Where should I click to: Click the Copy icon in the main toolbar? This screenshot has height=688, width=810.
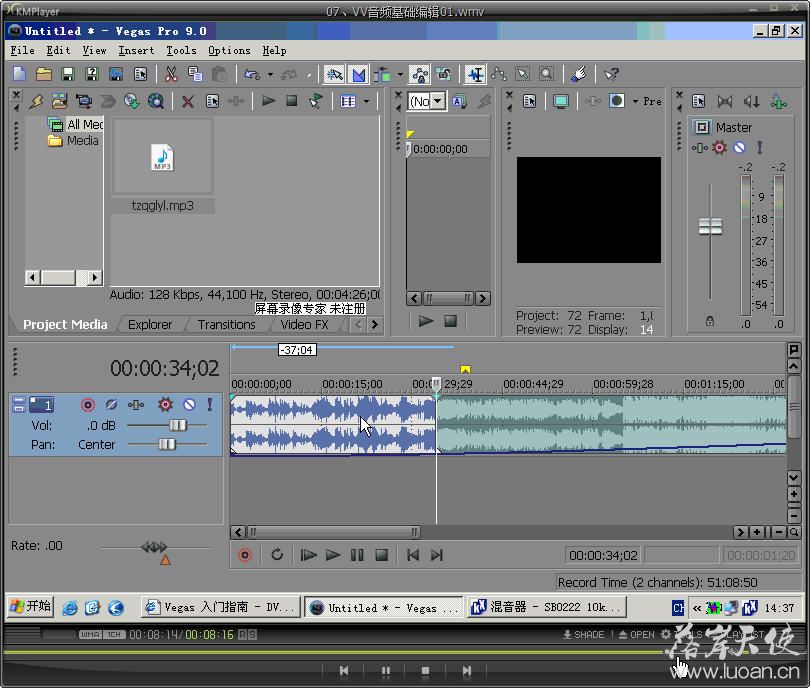click(195, 74)
